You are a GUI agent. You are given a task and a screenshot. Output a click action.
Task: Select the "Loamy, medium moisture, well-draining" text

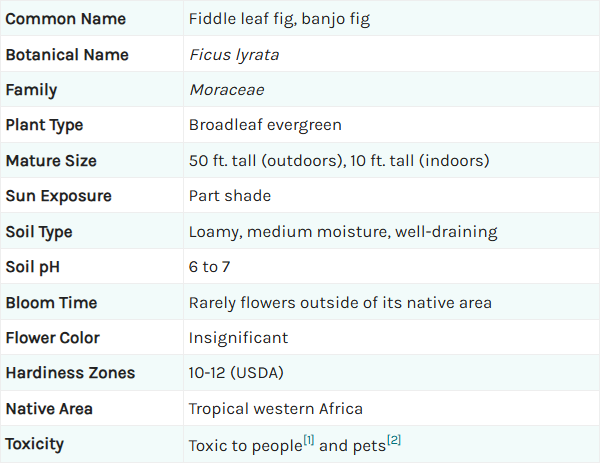click(343, 232)
